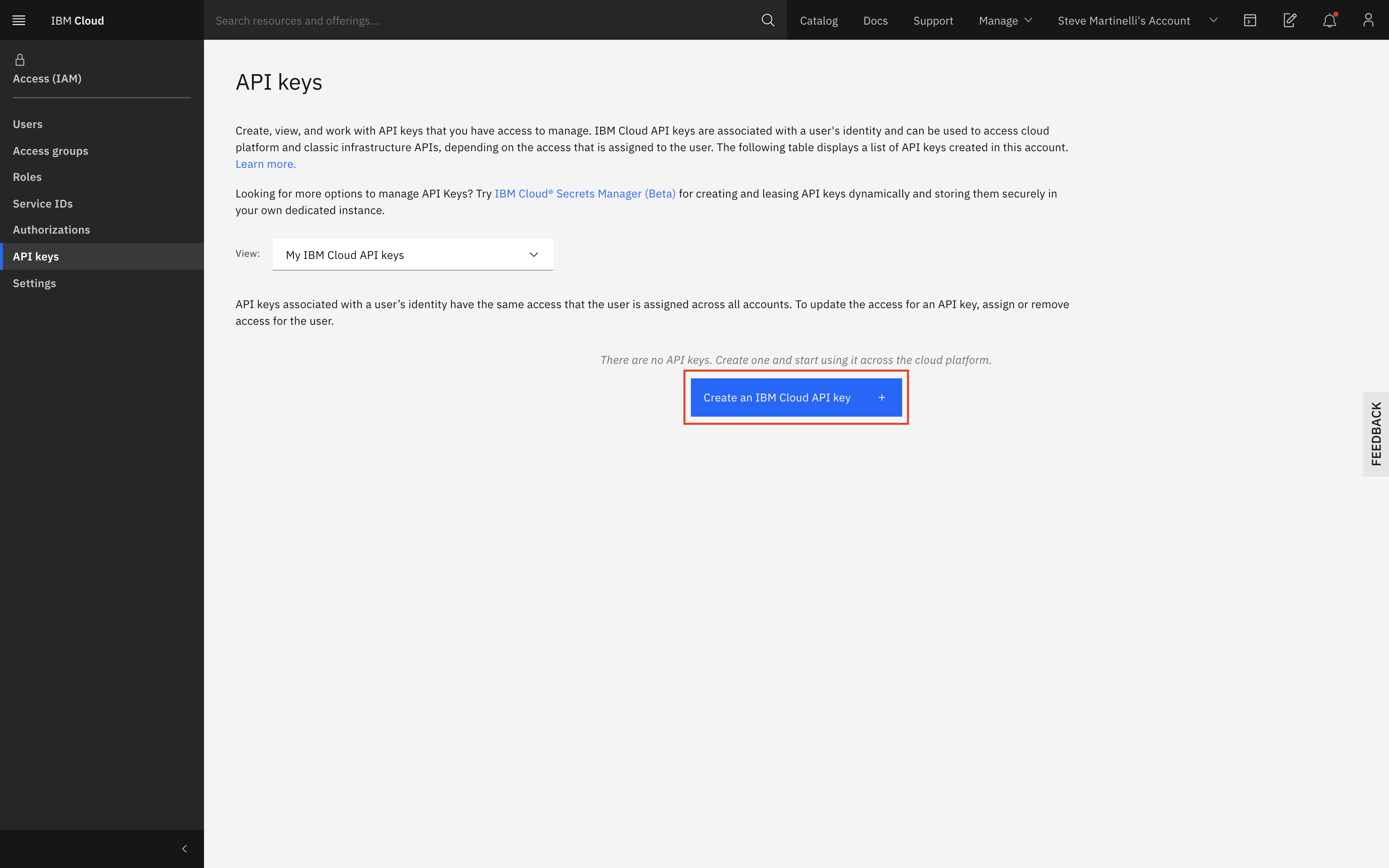This screenshot has width=1389, height=868.
Task: Follow the Learn more link
Action: tap(266, 164)
